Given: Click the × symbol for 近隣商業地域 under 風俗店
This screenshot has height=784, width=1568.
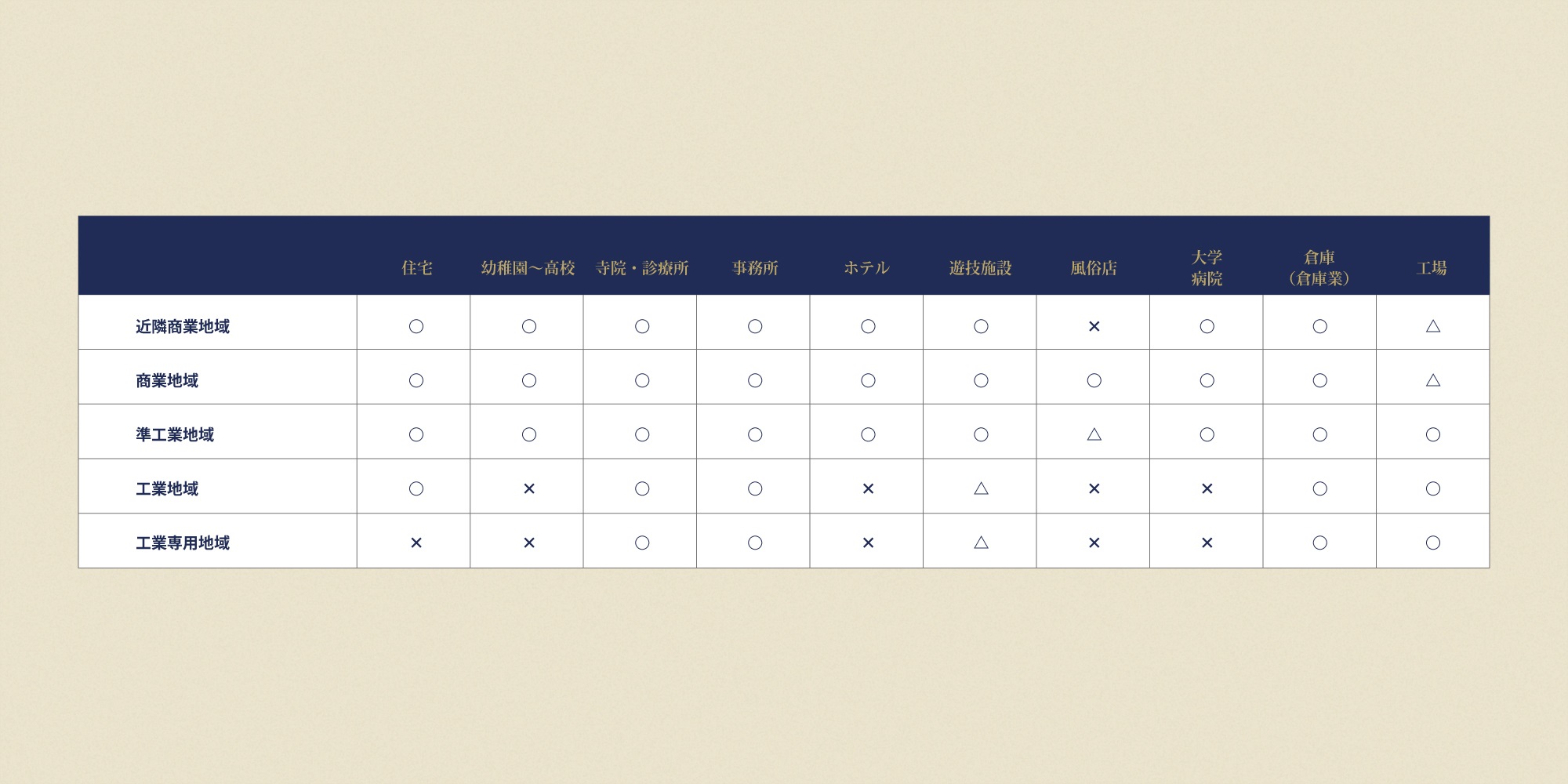Looking at the screenshot, I should (1094, 326).
